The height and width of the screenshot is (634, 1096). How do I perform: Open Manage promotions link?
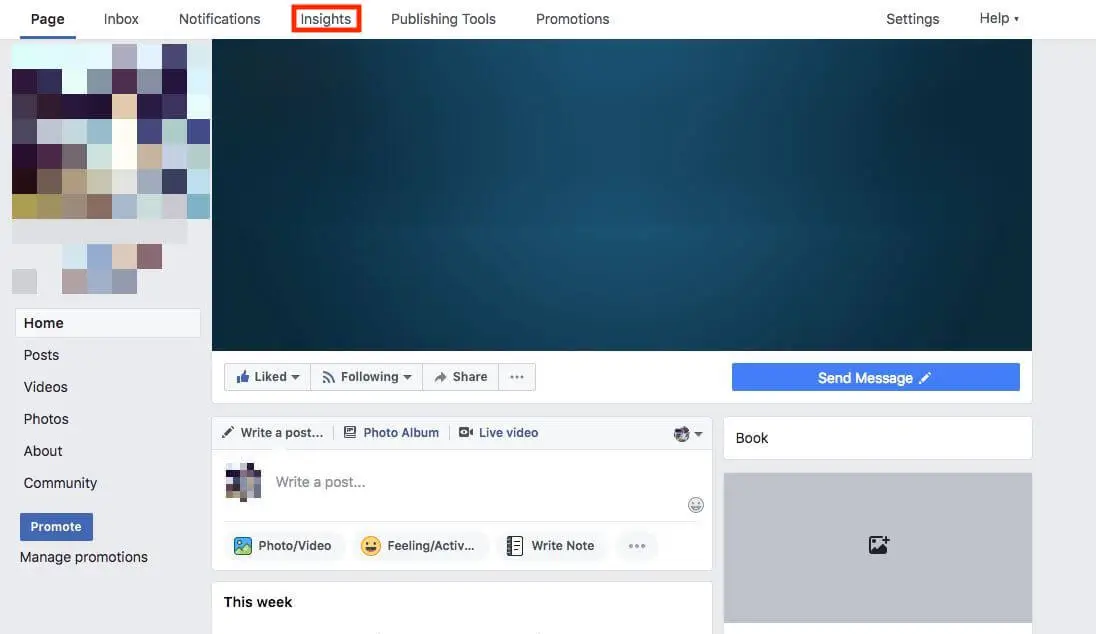coord(84,557)
